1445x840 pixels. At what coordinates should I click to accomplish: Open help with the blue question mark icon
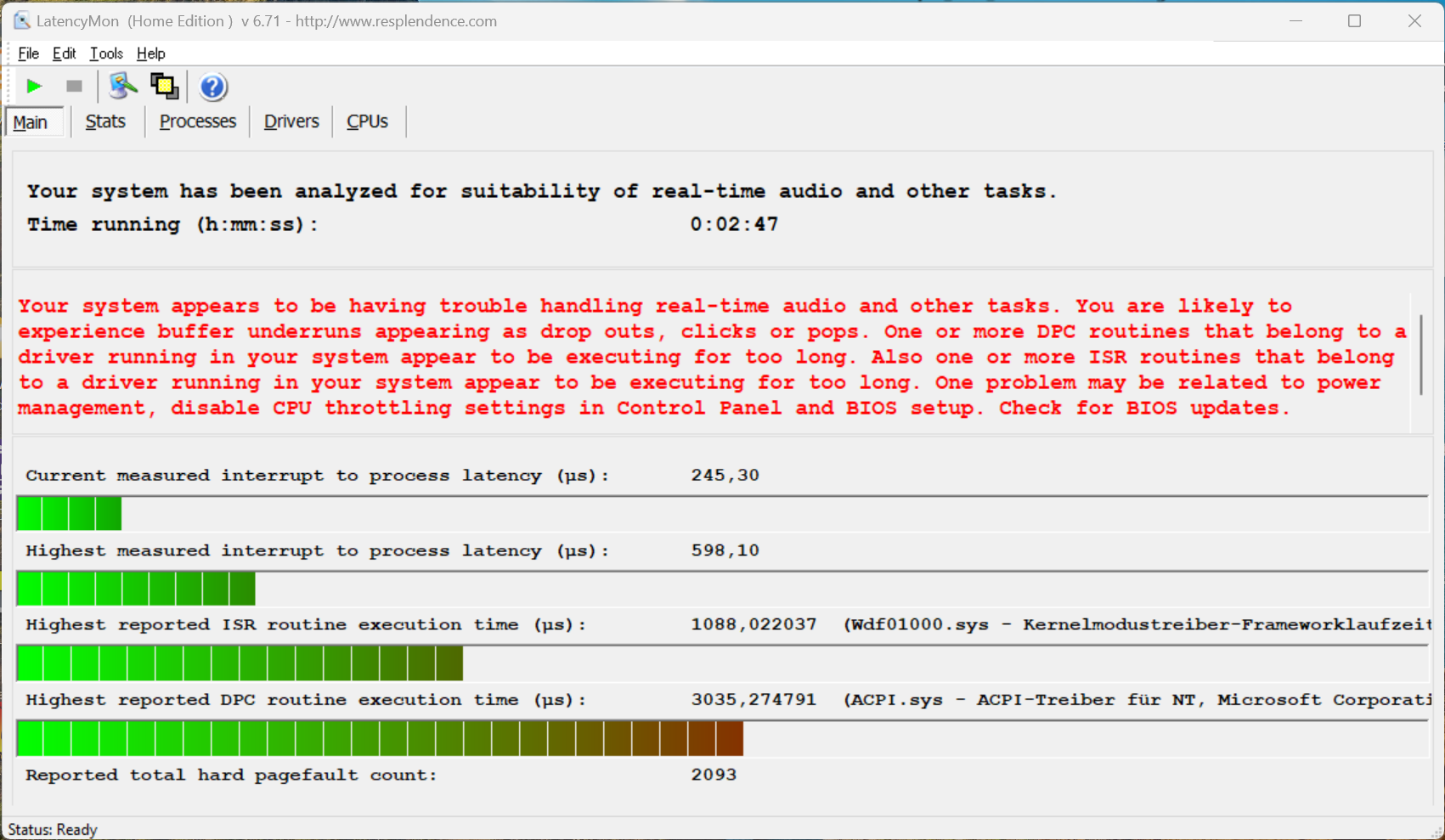[212, 87]
